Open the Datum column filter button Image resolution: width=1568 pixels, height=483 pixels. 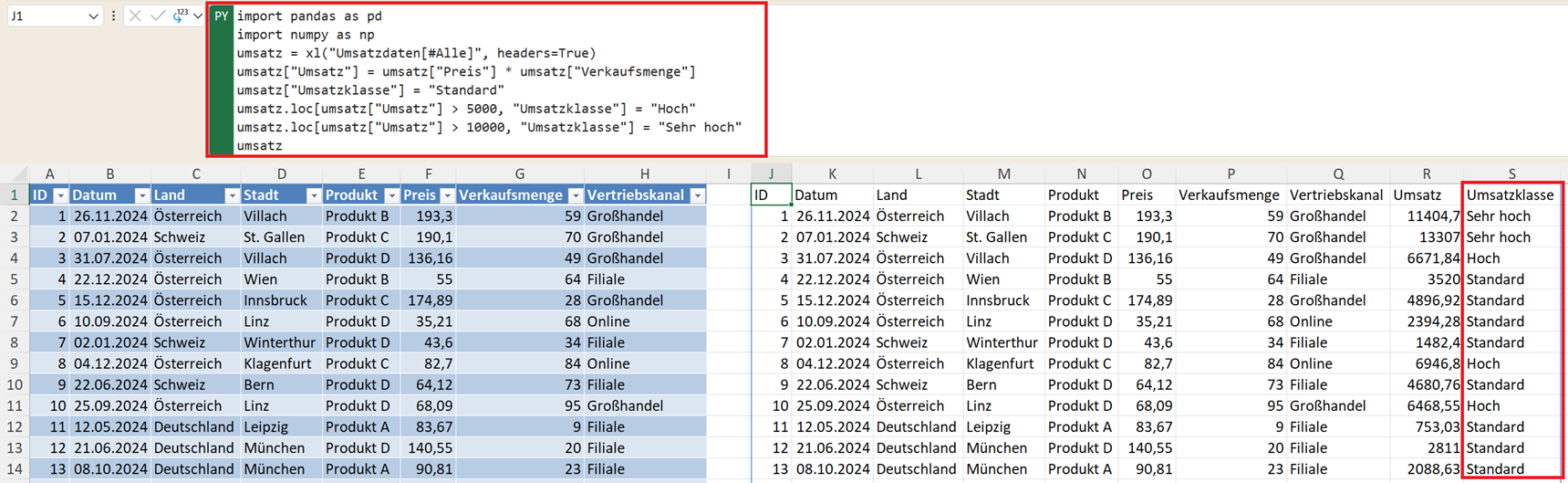(x=141, y=195)
